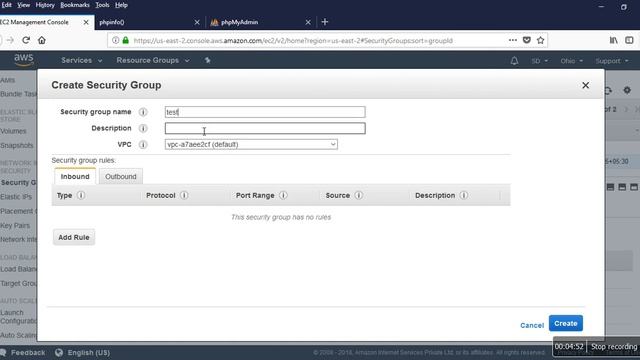
Task: Open the Firefox Bookmarks menu
Action: 75,5
